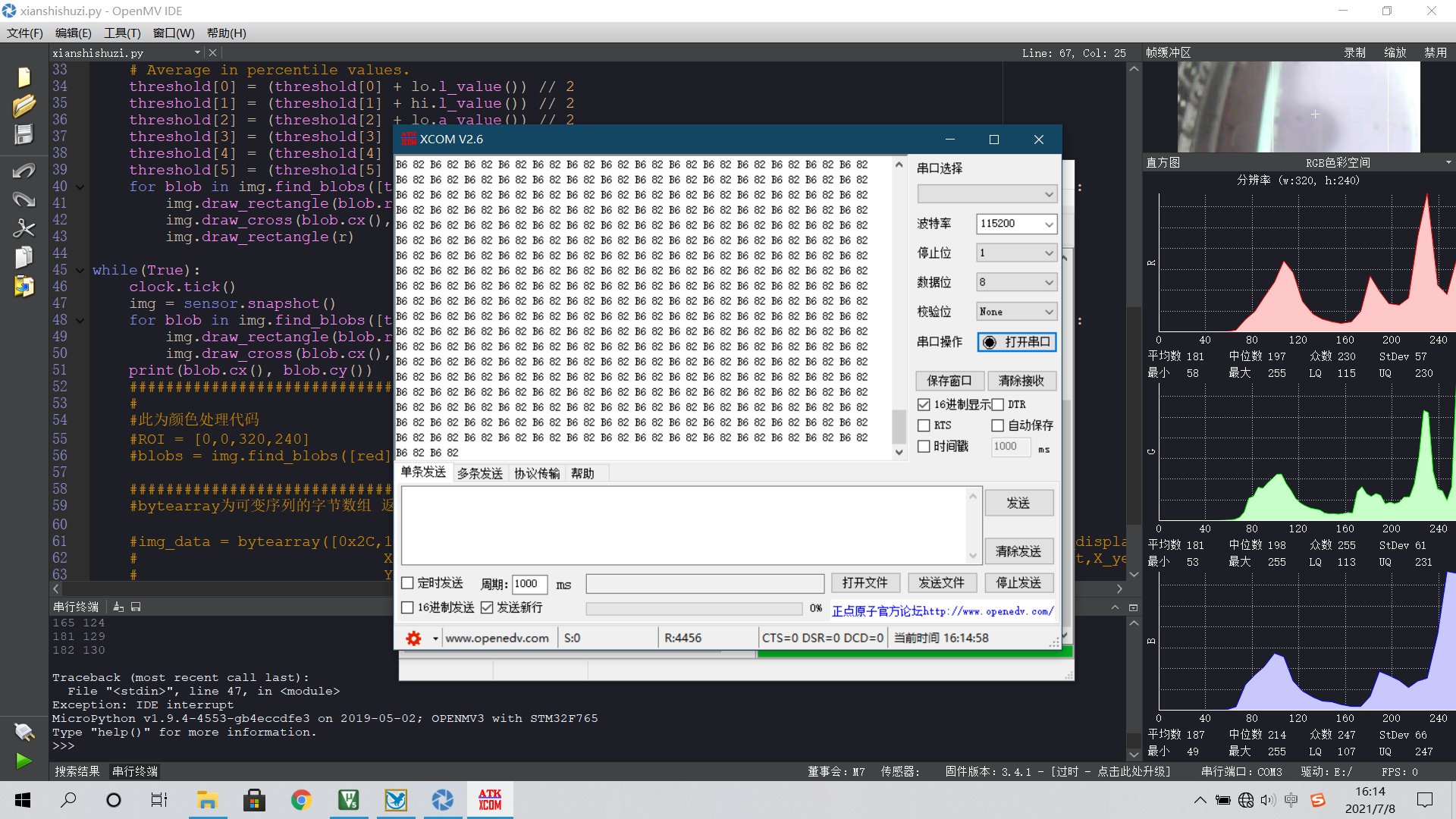Open the 工具(T) menu
This screenshot has height=819, width=1456.
click(121, 33)
